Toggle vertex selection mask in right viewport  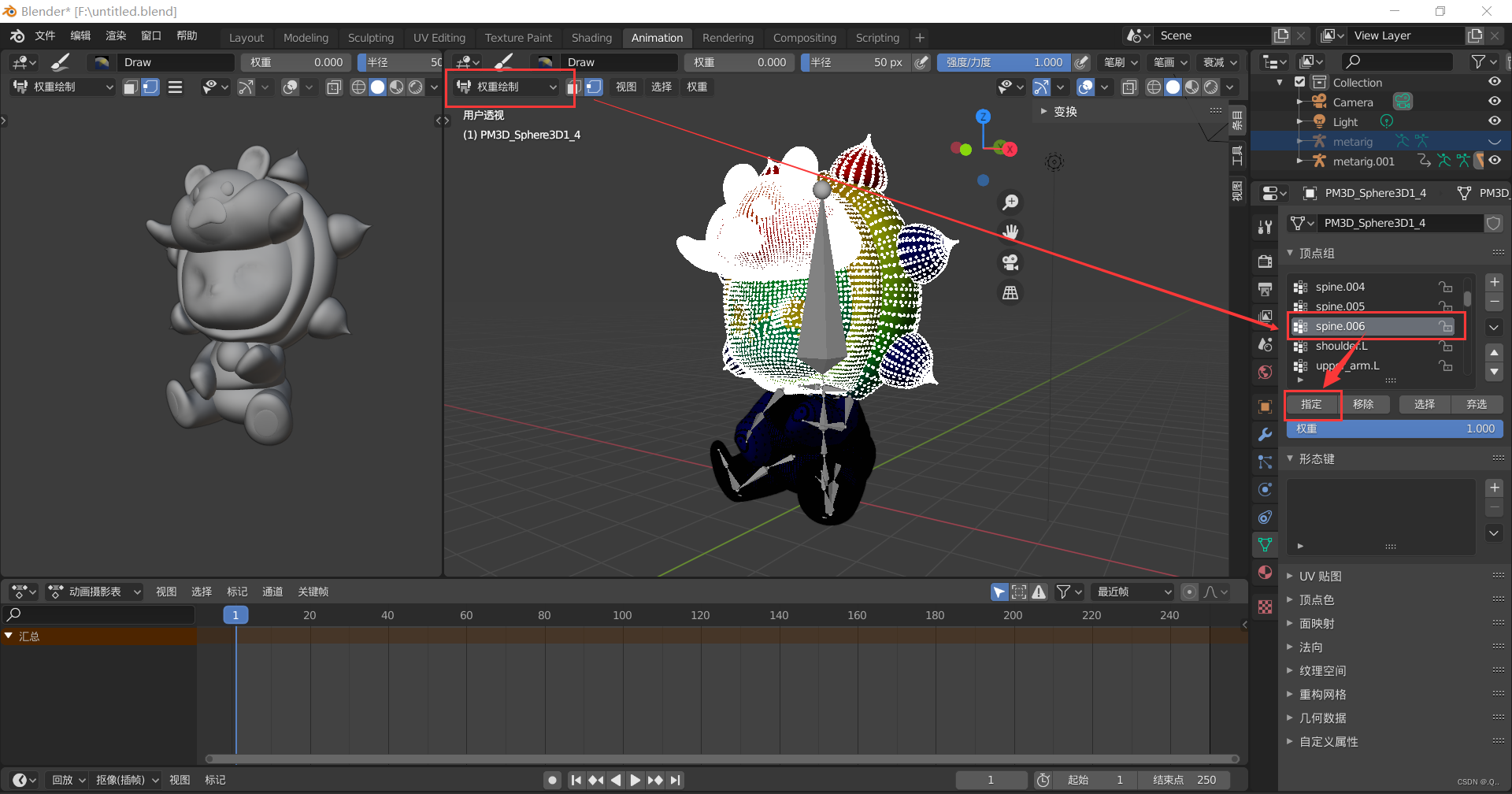pos(594,87)
